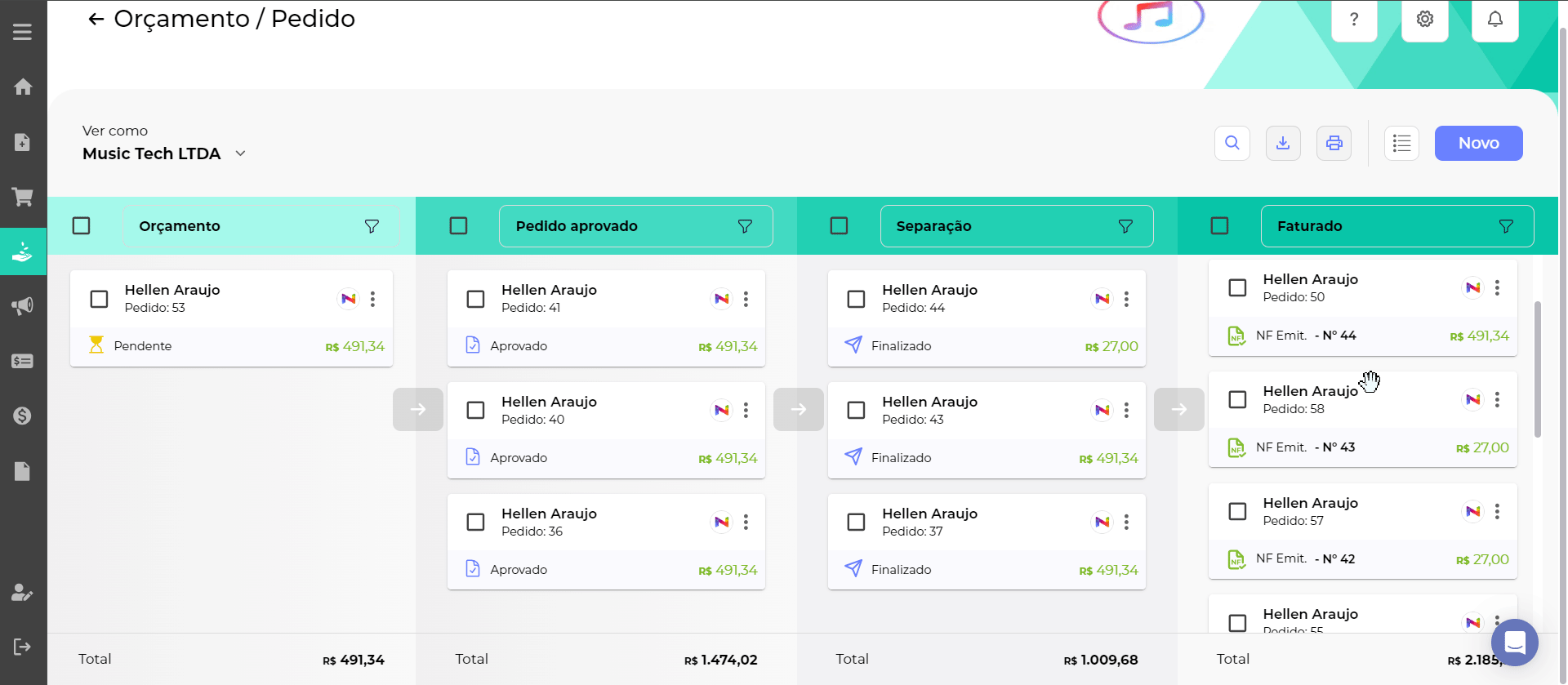Open the hamburger menu
This screenshot has height=685, width=1568.
(x=23, y=32)
